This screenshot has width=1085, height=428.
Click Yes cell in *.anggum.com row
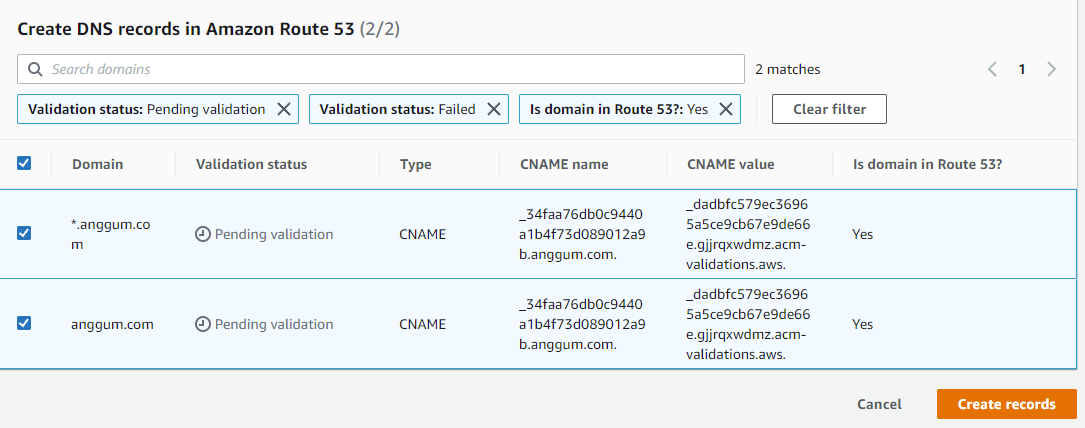(863, 234)
